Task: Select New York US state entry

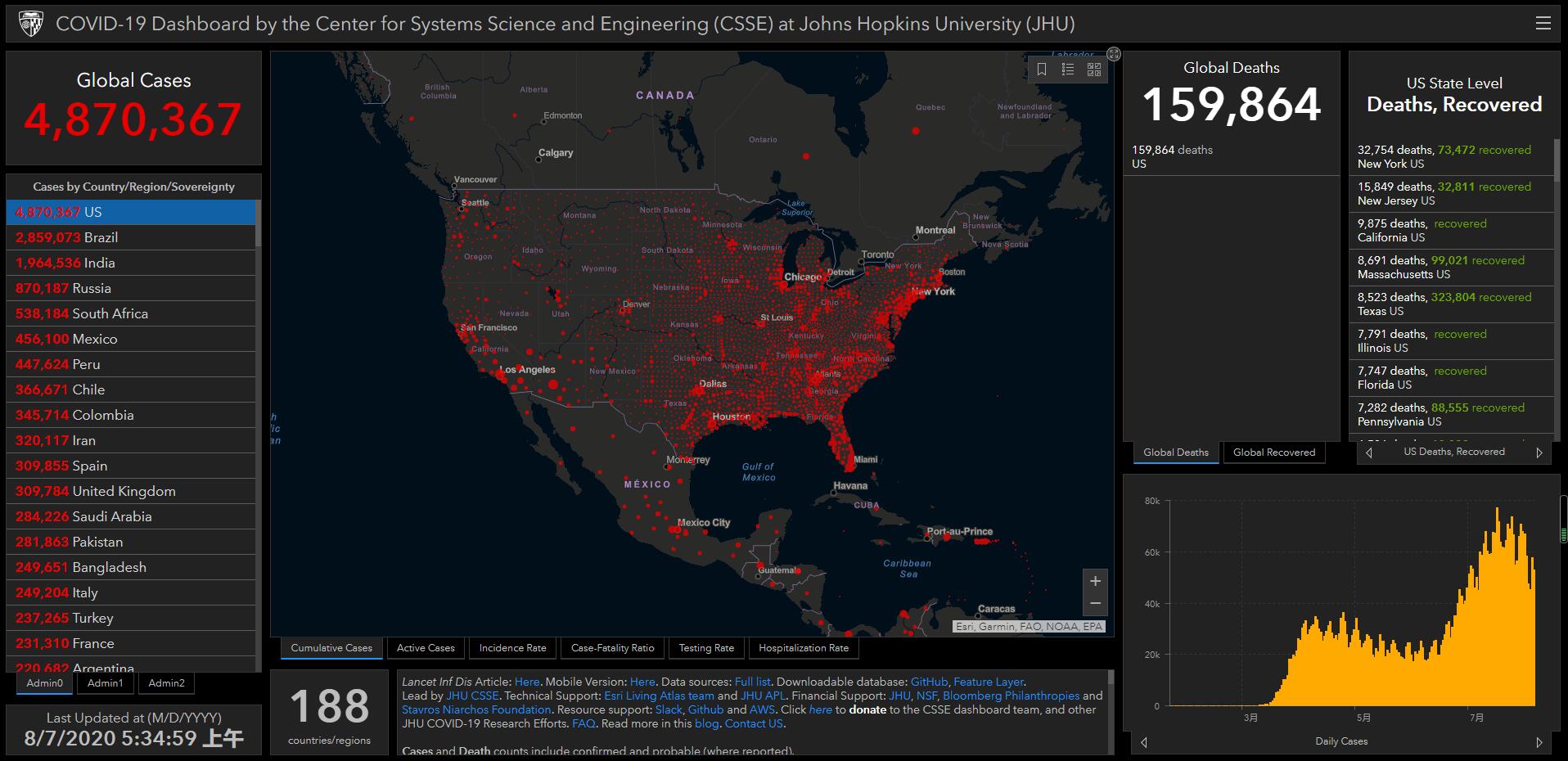Action: click(x=1452, y=156)
